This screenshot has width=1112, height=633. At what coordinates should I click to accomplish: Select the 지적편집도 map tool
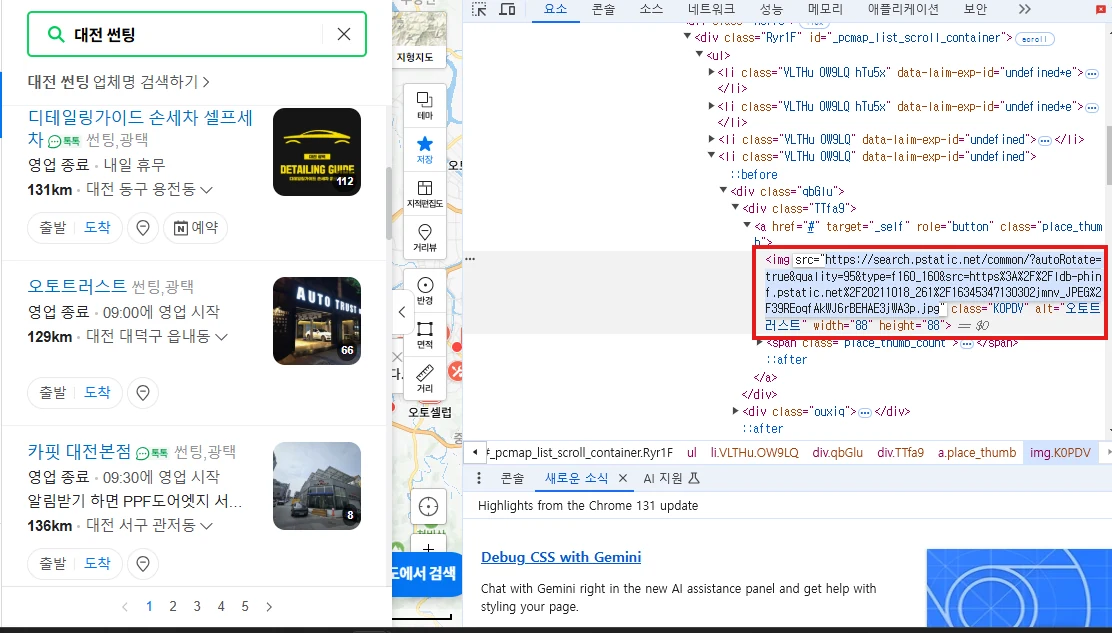(x=425, y=194)
